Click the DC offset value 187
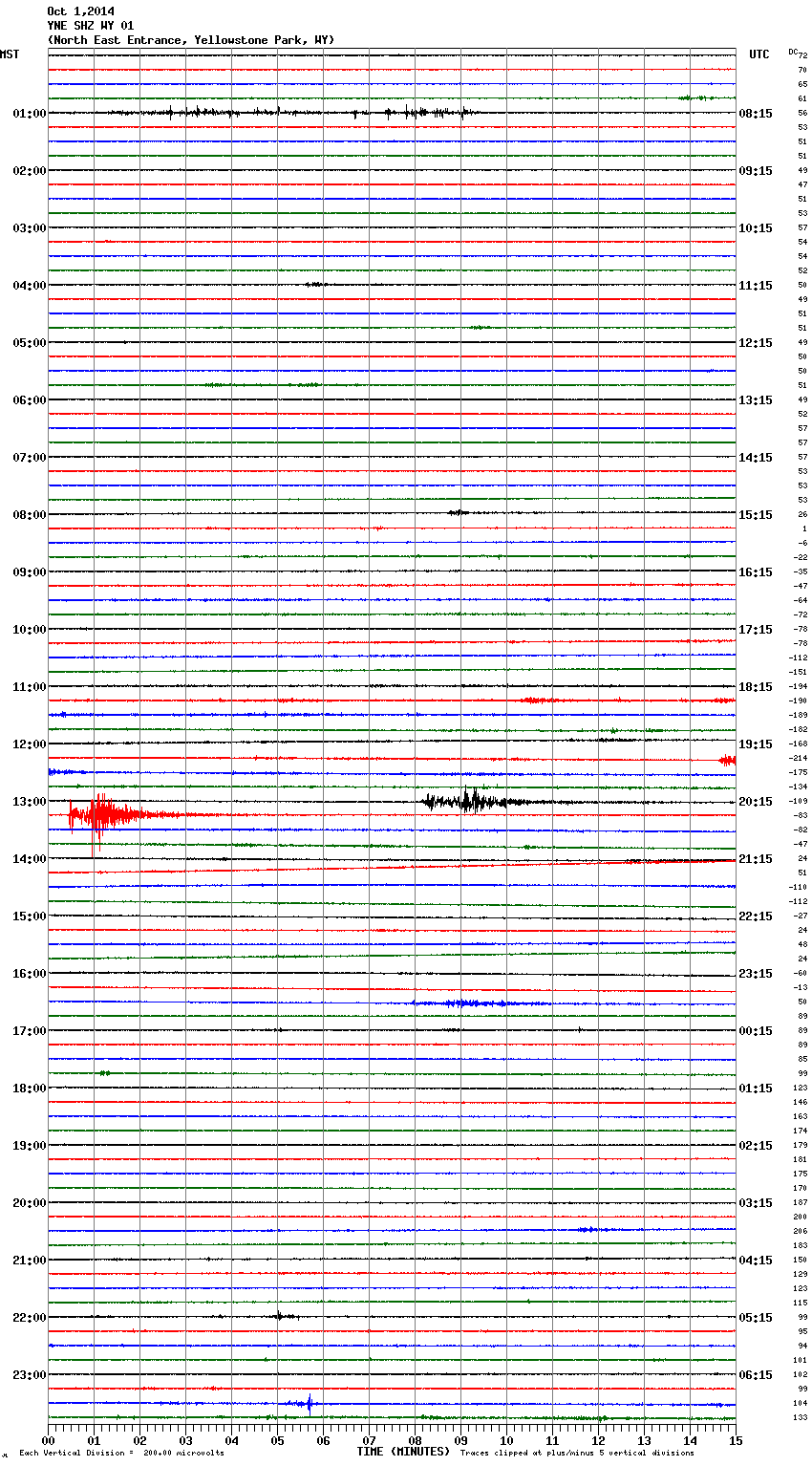Viewport: 812px width, 1466px height. [x=801, y=1203]
